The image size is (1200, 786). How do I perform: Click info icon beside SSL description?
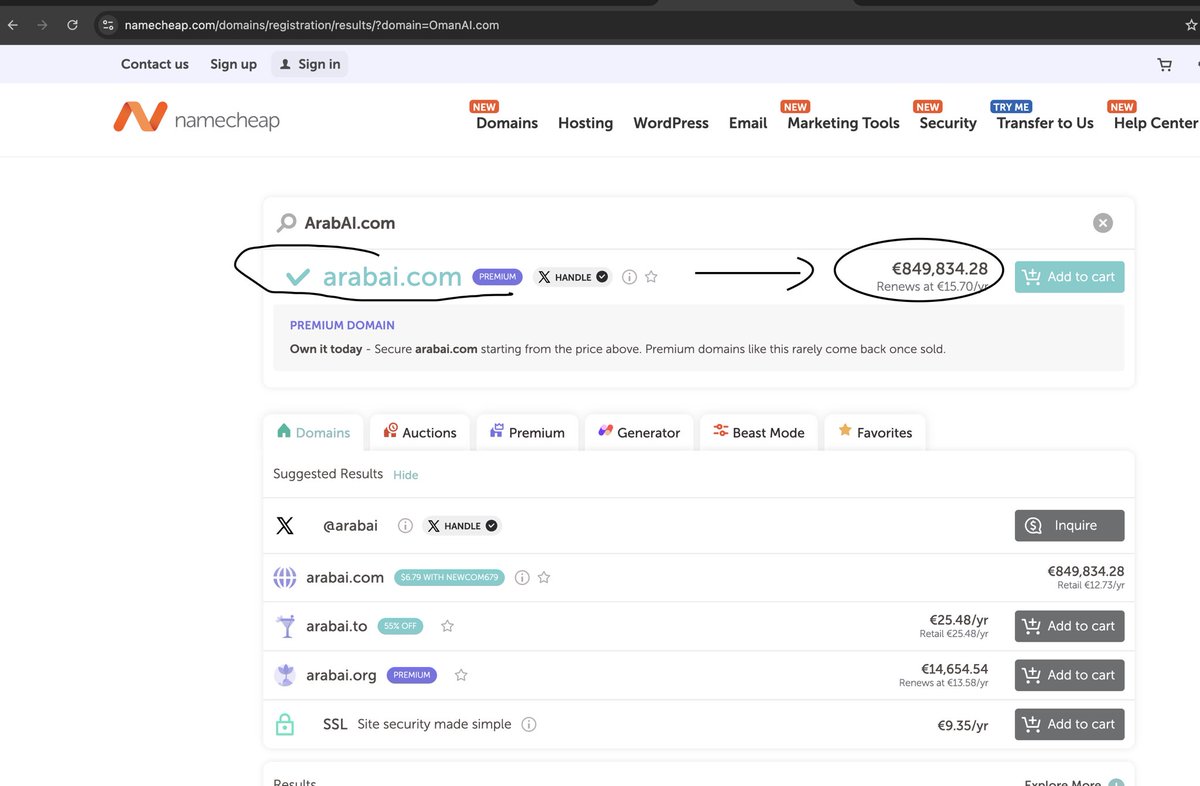pyautogui.click(x=529, y=724)
